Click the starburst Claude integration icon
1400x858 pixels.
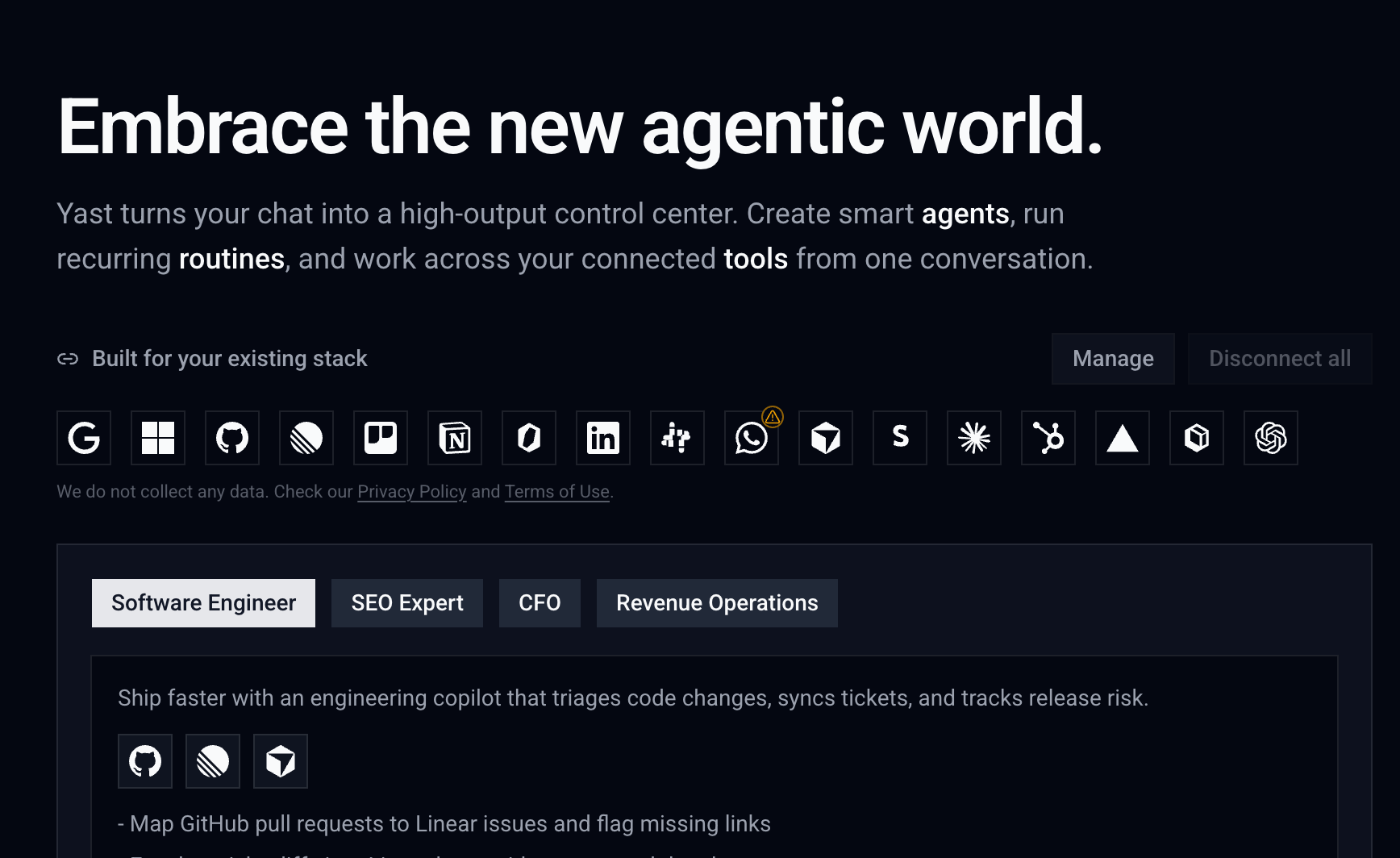point(974,438)
